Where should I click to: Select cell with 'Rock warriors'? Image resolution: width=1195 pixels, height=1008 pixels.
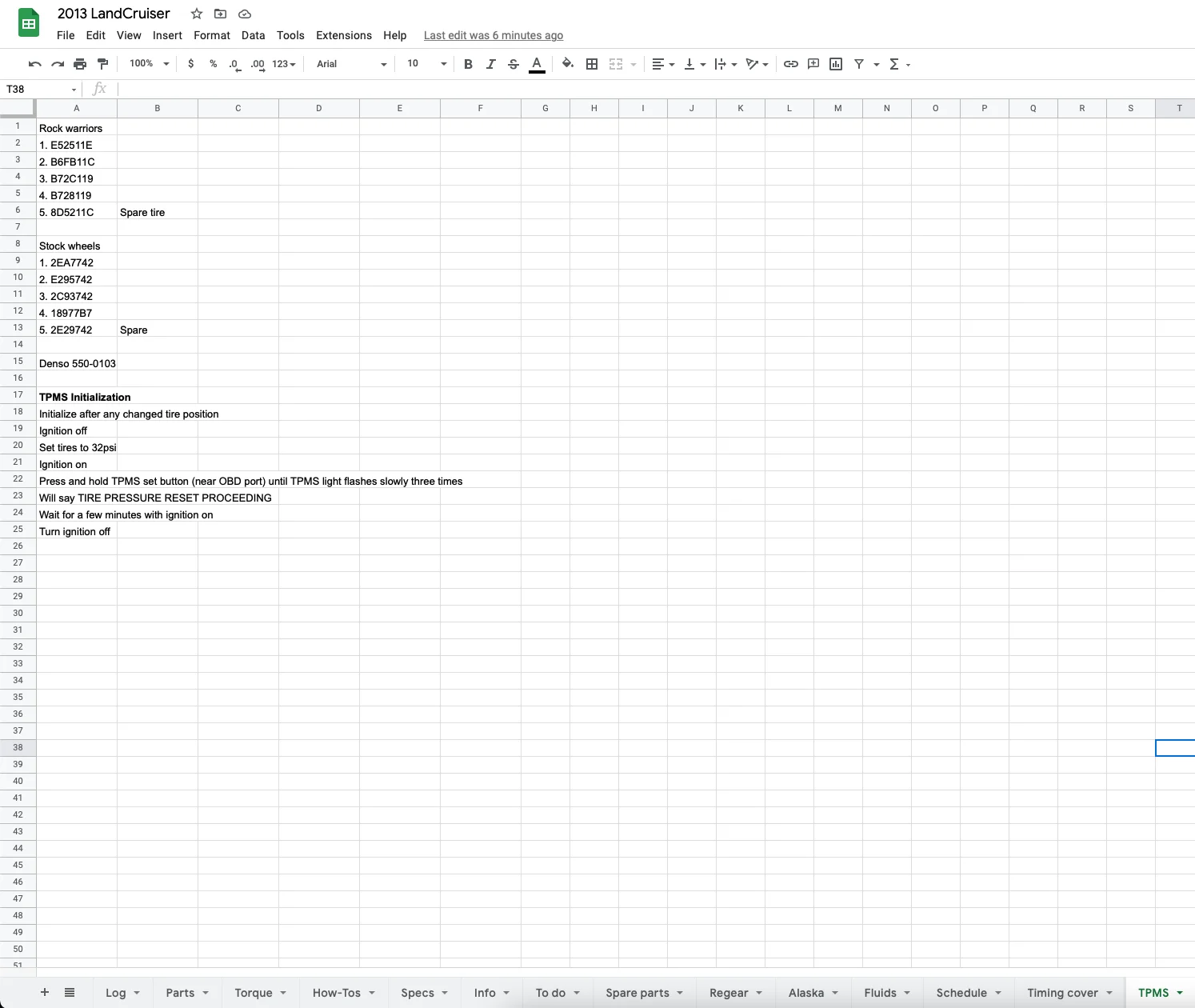click(x=77, y=127)
